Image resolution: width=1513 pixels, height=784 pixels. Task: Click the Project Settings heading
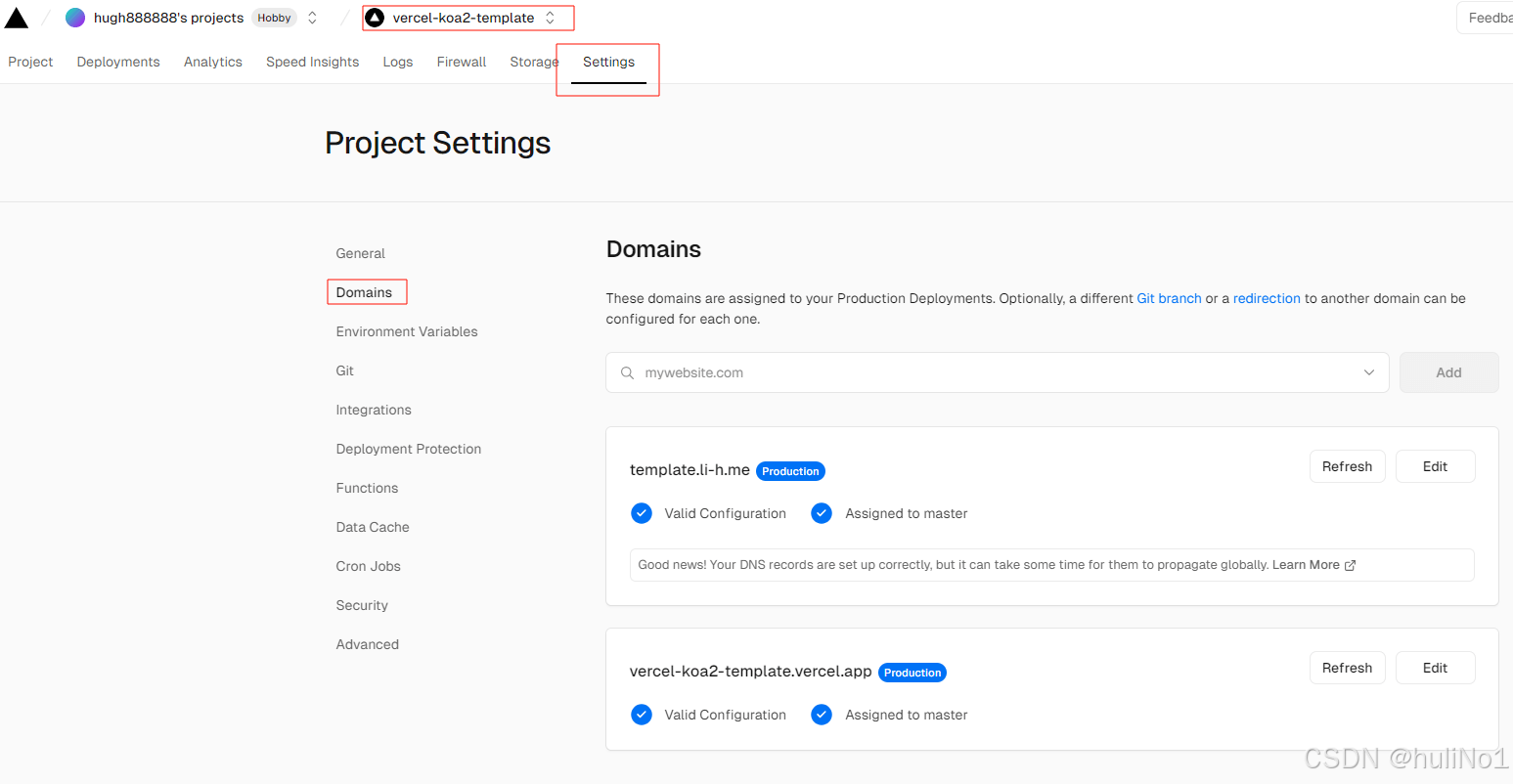437,143
